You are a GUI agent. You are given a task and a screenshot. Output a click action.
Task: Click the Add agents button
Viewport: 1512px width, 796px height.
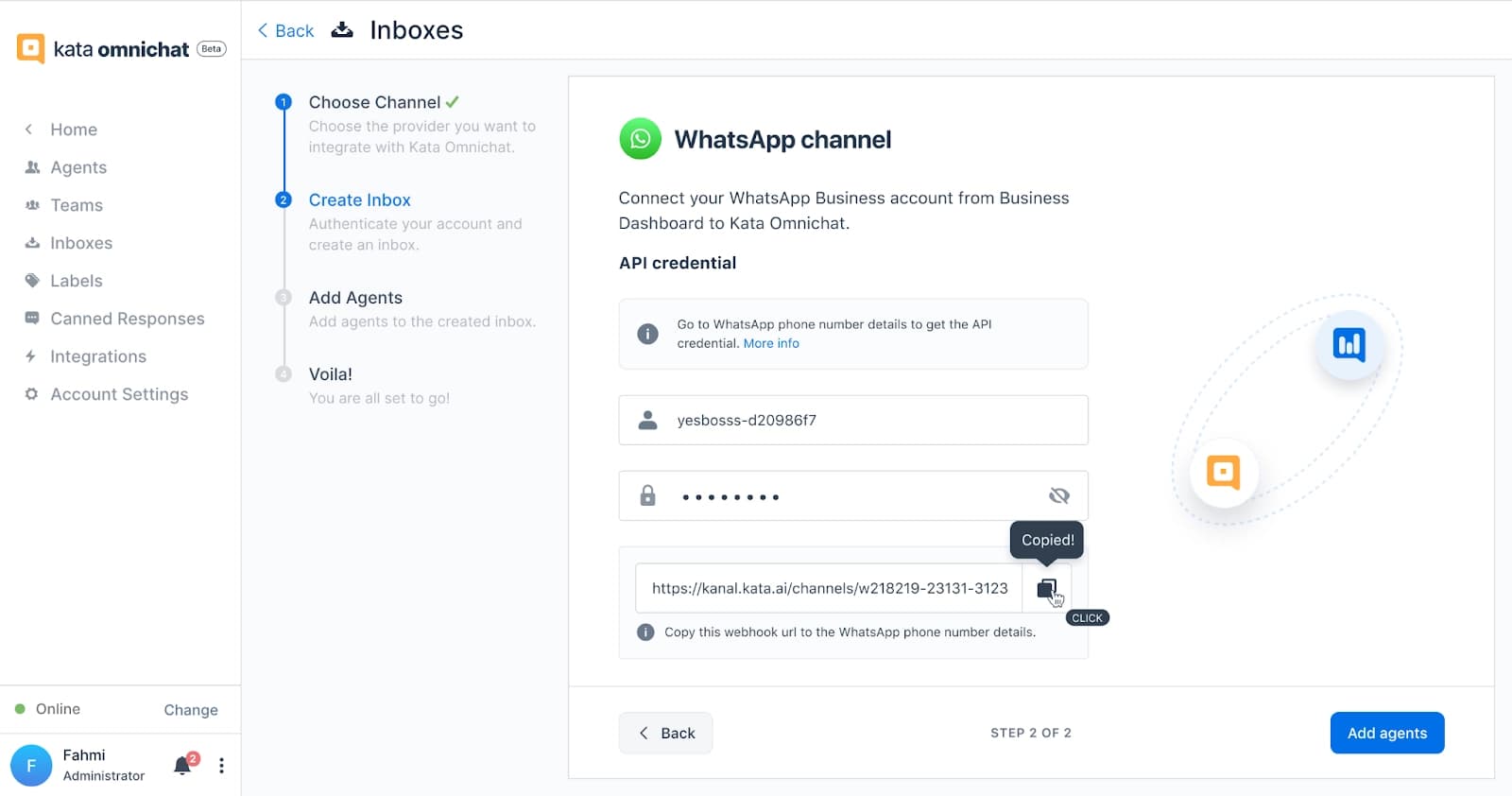pyautogui.click(x=1387, y=733)
